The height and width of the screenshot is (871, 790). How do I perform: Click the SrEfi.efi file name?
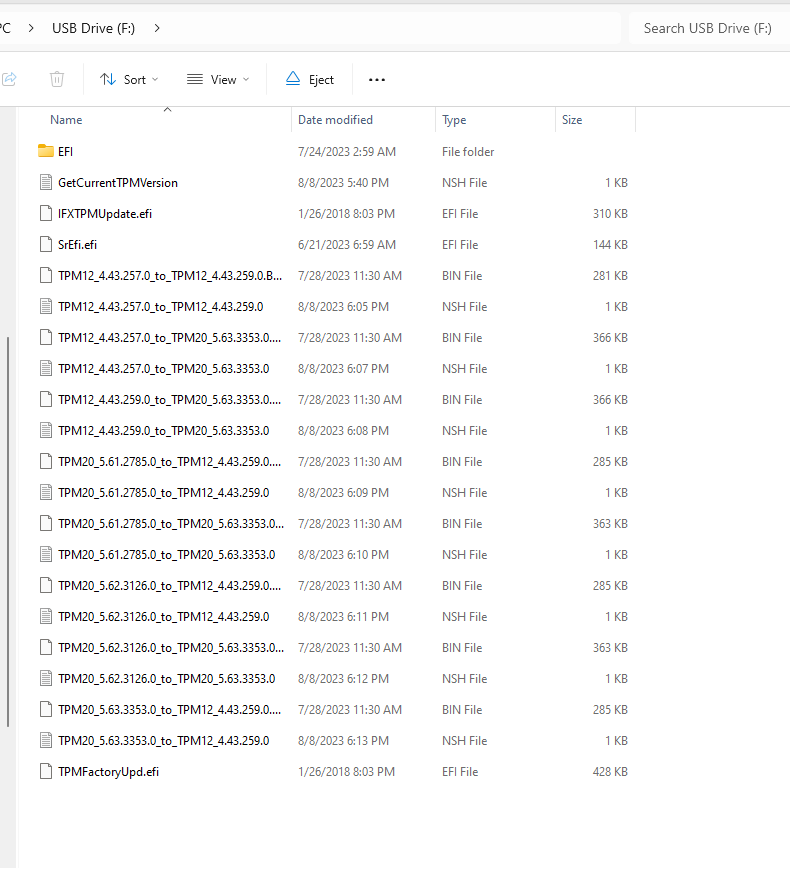(77, 245)
